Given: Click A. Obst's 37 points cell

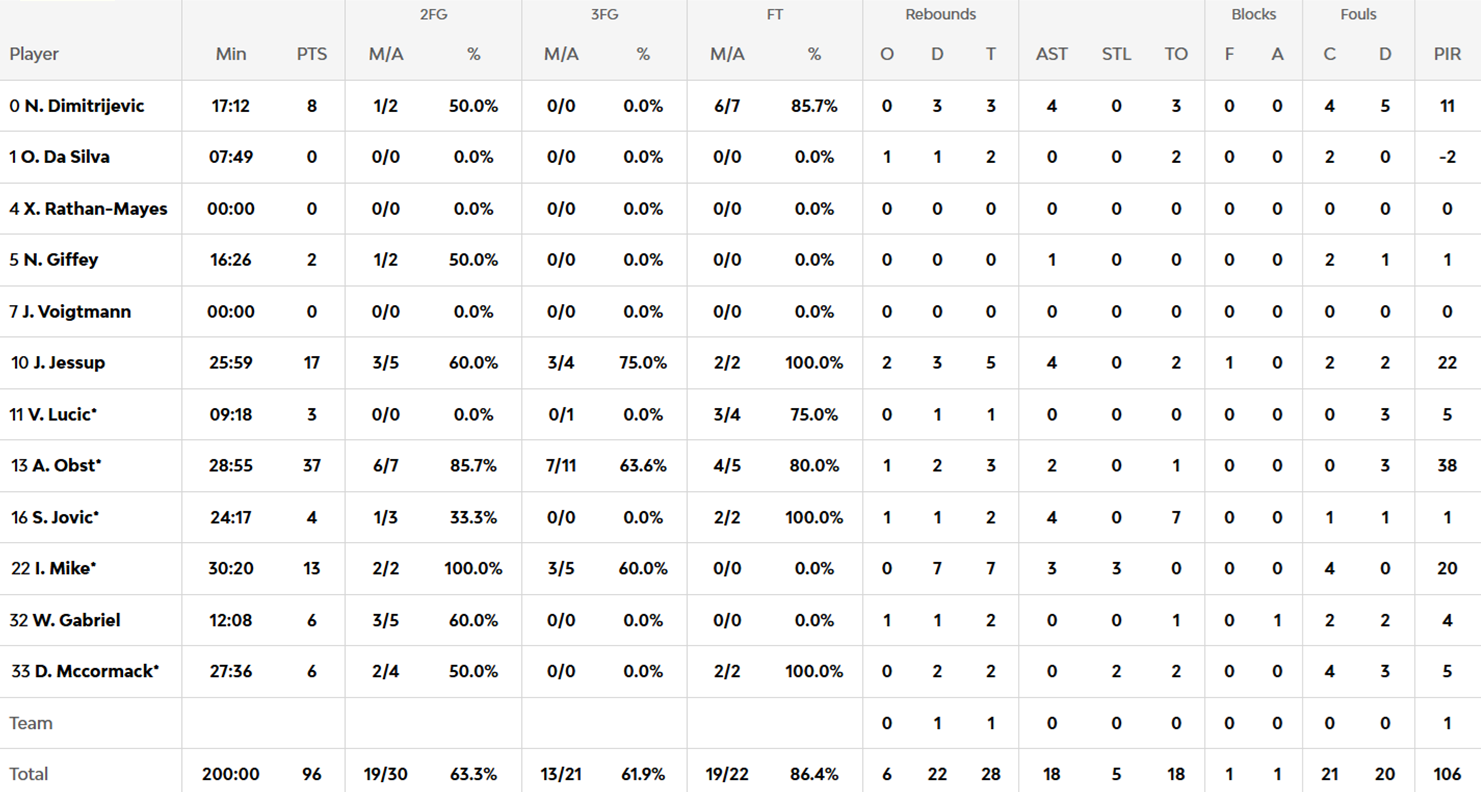Looking at the screenshot, I should 312,466.
